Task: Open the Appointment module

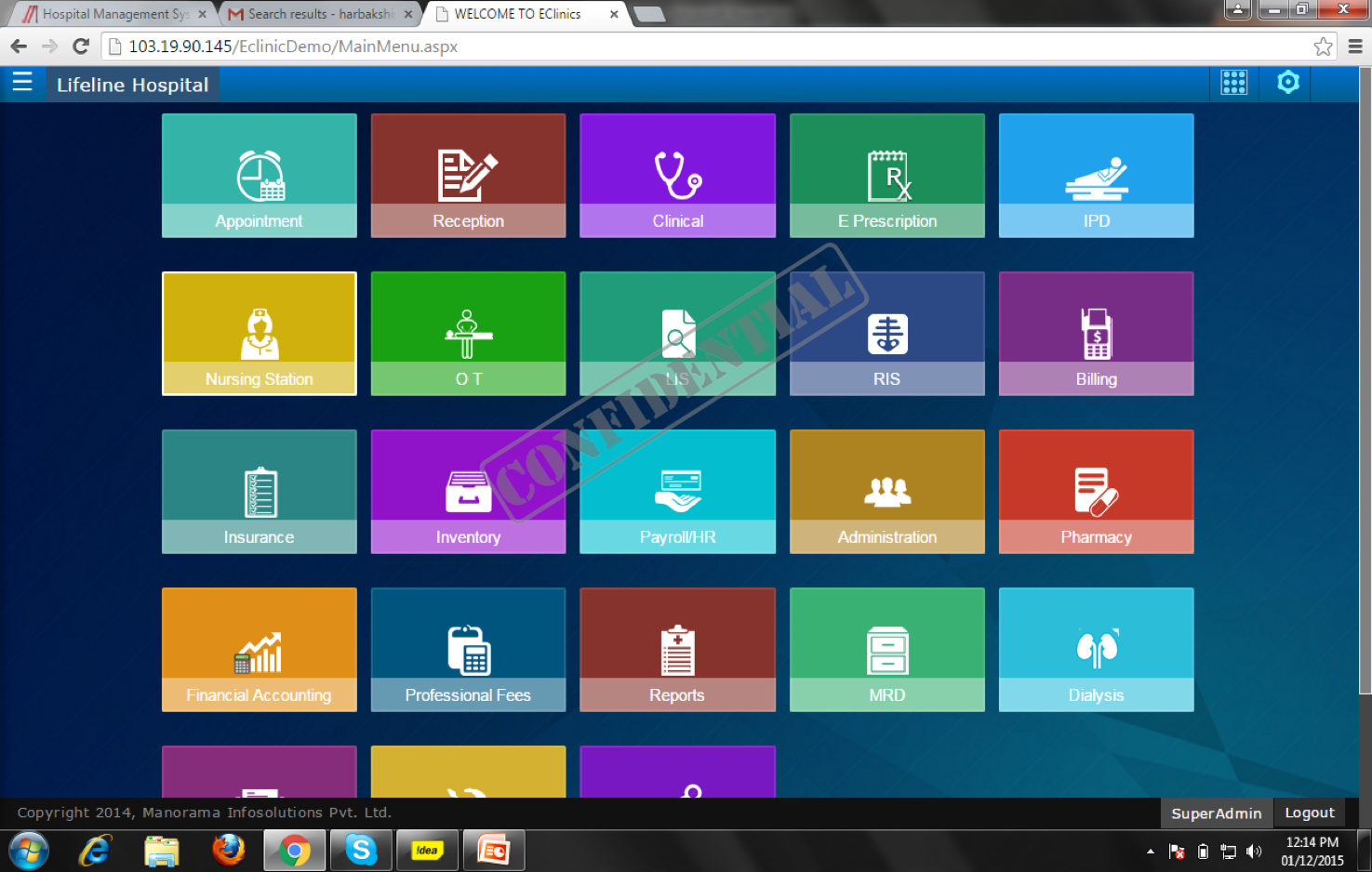Action: click(259, 175)
